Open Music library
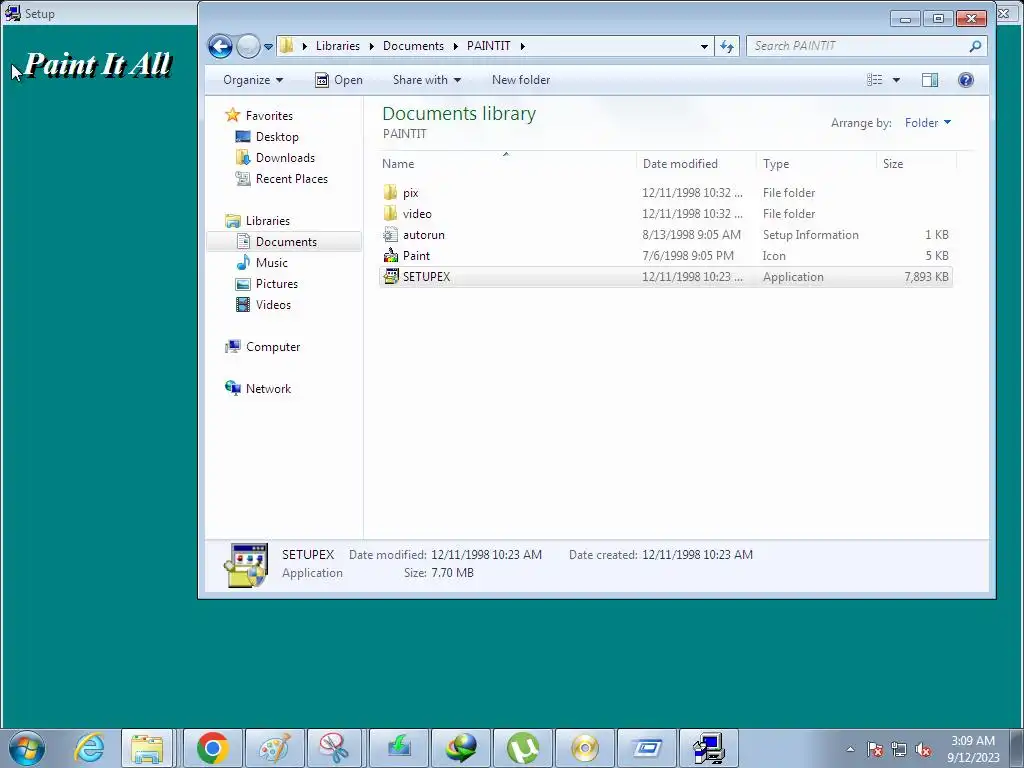Viewport: 1024px width, 768px height. pyautogui.click(x=272, y=263)
